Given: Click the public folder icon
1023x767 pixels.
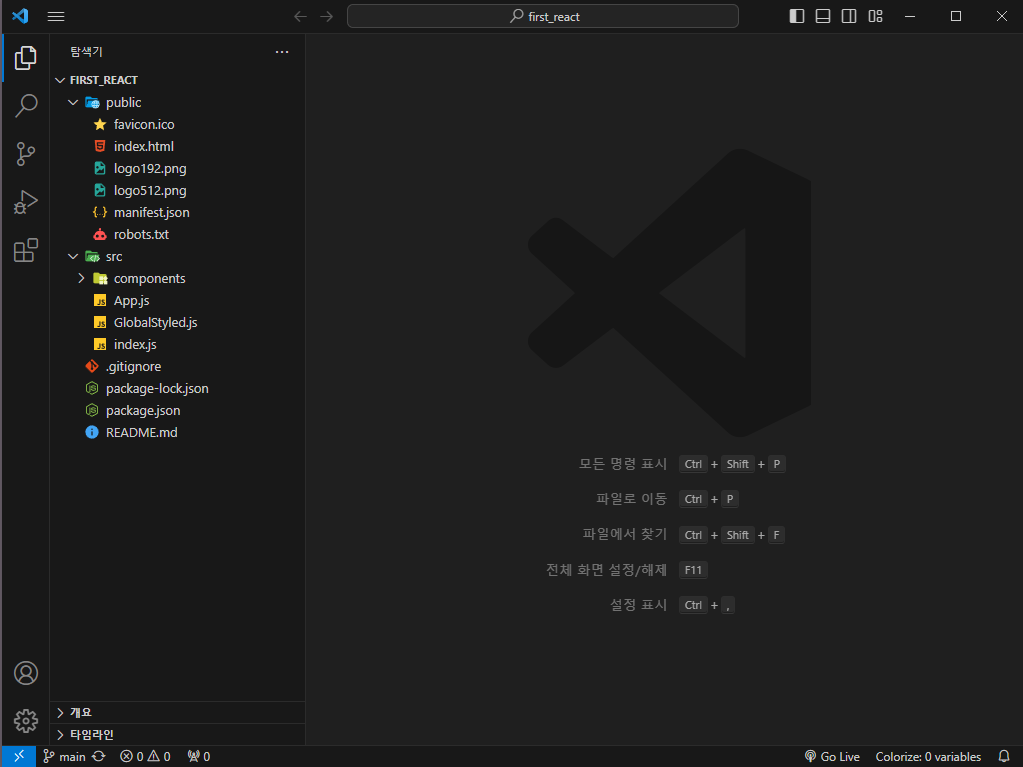Looking at the screenshot, I should pyautogui.click(x=92, y=102).
